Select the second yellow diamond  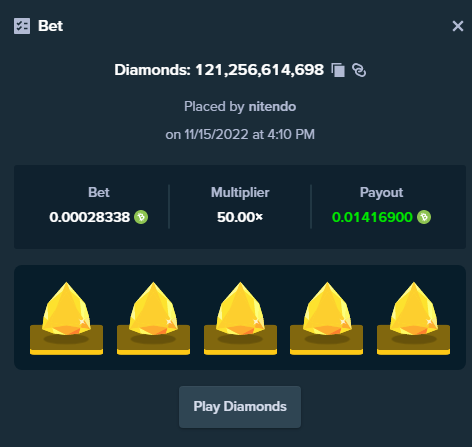[153, 318]
